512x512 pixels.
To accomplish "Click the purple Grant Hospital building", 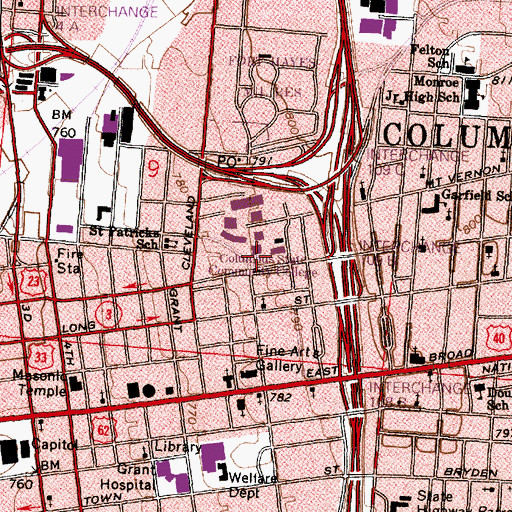I will pos(174,477).
